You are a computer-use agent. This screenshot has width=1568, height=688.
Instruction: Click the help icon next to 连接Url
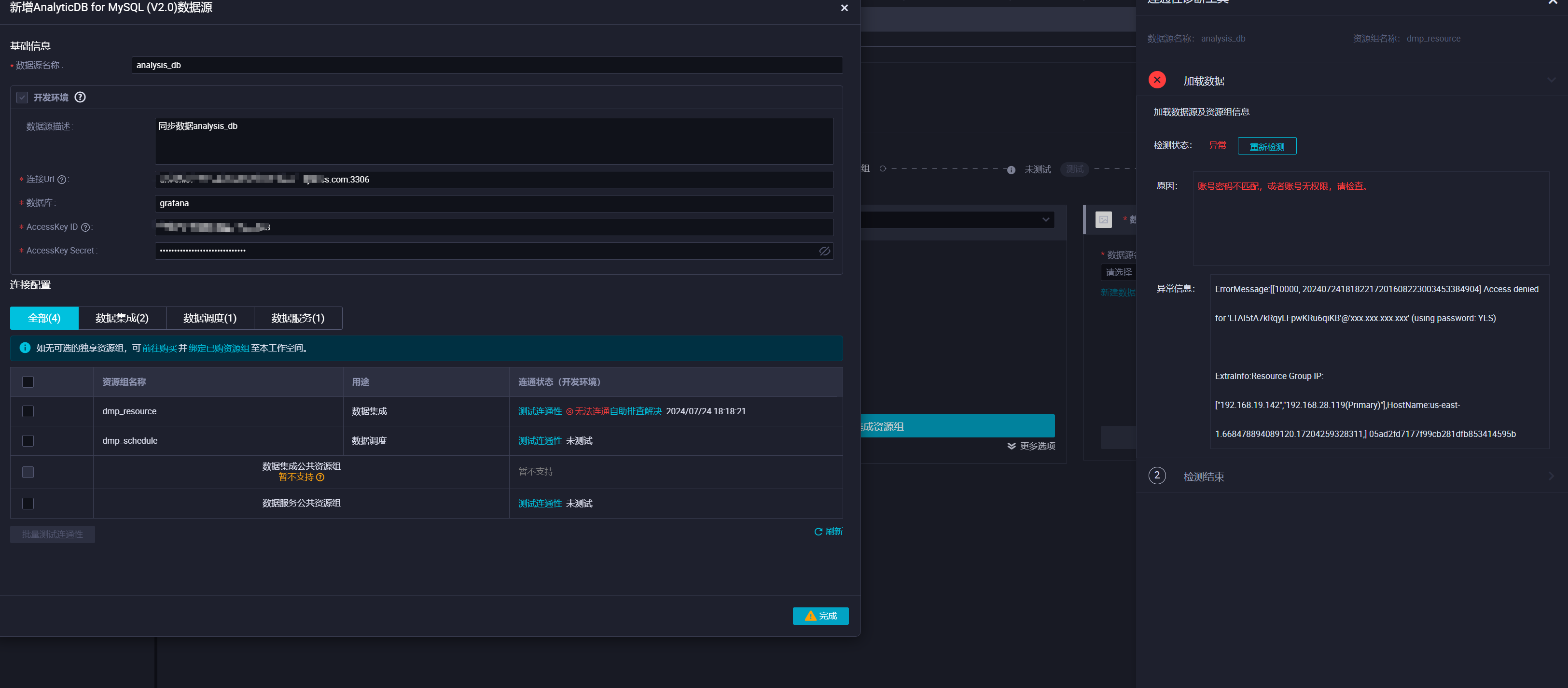coord(61,180)
